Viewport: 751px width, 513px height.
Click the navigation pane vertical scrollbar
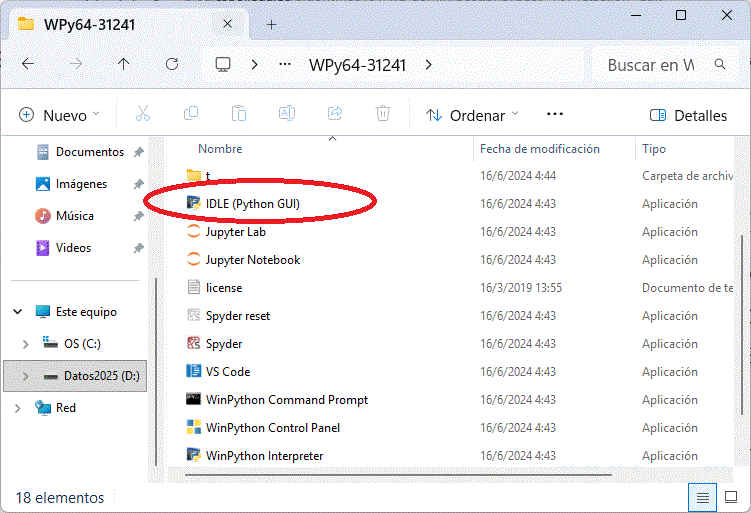point(157,372)
